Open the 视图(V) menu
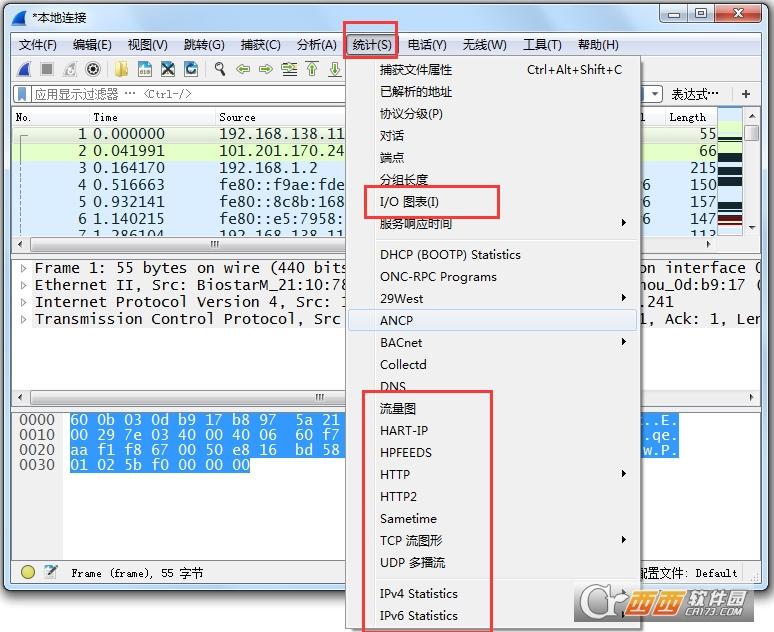 pos(148,45)
